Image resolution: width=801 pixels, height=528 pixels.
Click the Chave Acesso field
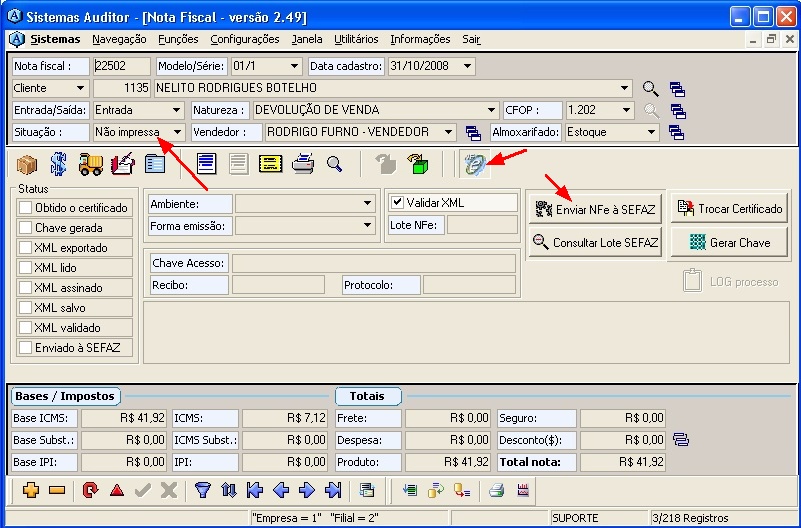[373, 263]
